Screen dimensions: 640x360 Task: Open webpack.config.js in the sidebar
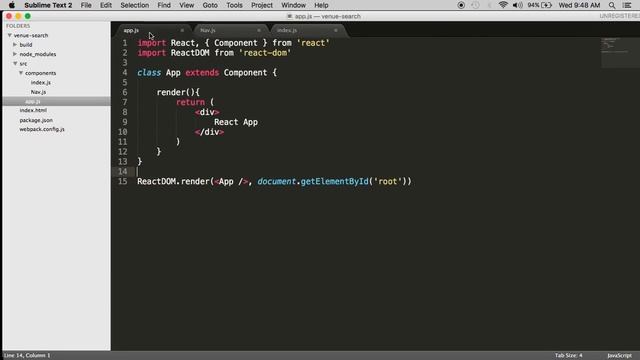pyautogui.click(x=42, y=129)
